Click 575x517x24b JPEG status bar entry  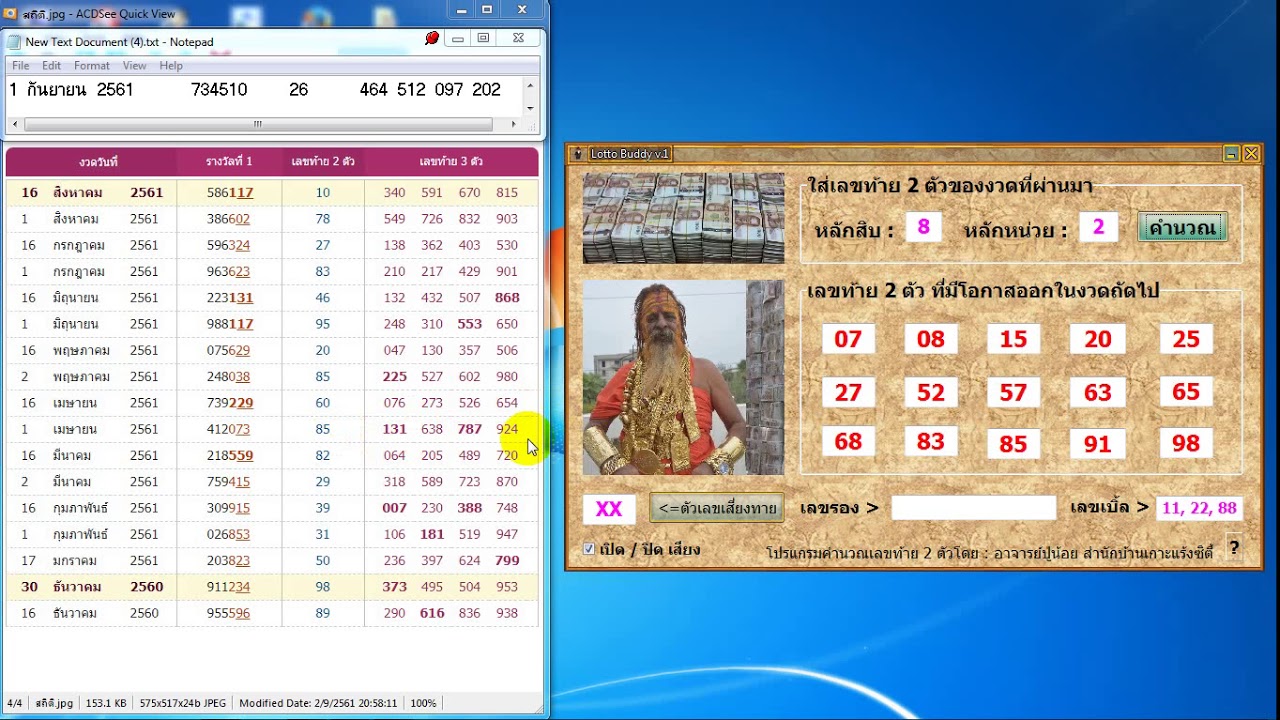tap(182, 703)
